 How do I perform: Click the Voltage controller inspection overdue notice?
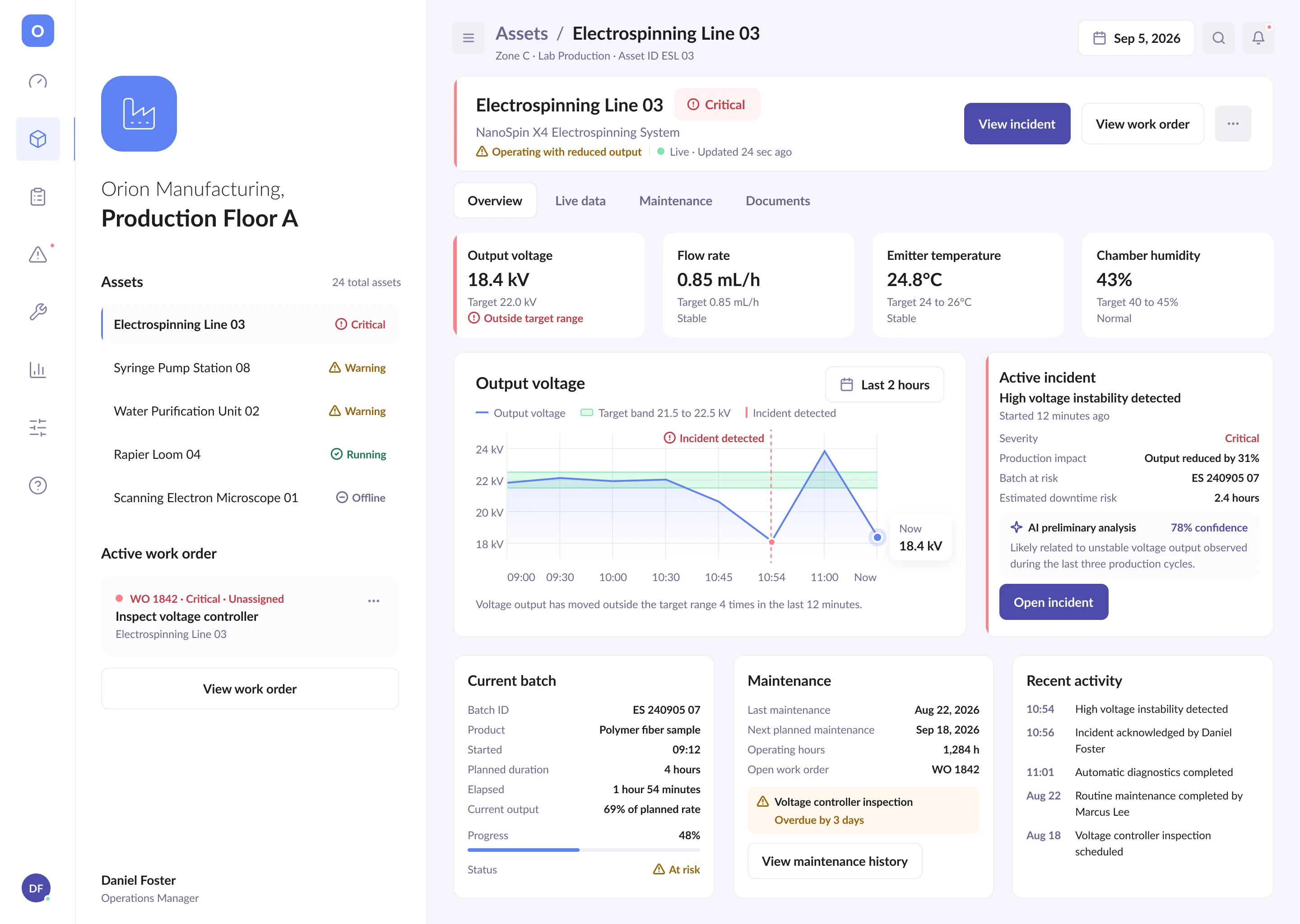(x=864, y=811)
